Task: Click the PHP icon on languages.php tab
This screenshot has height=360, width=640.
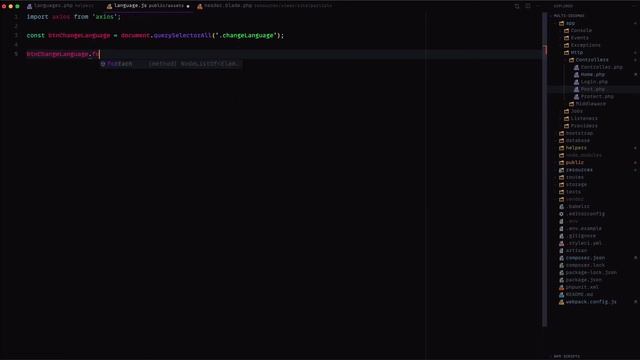Action: click(x=29, y=6)
